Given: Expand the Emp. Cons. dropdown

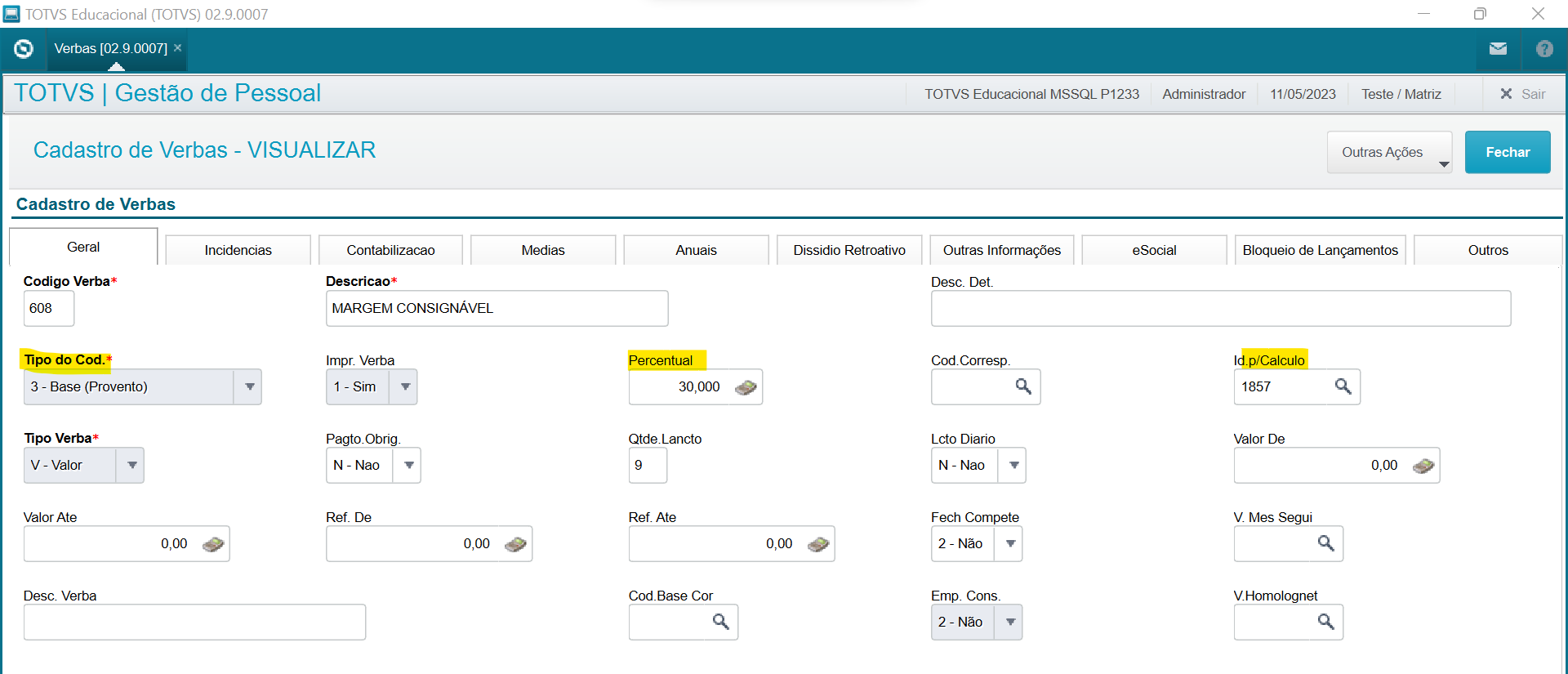Looking at the screenshot, I should (1010, 623).
